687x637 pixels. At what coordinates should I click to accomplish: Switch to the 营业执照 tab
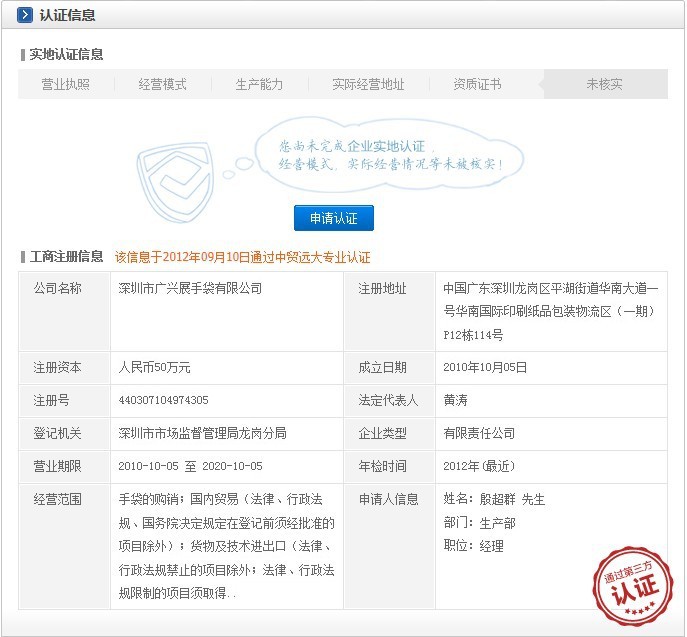coord(65,85)
